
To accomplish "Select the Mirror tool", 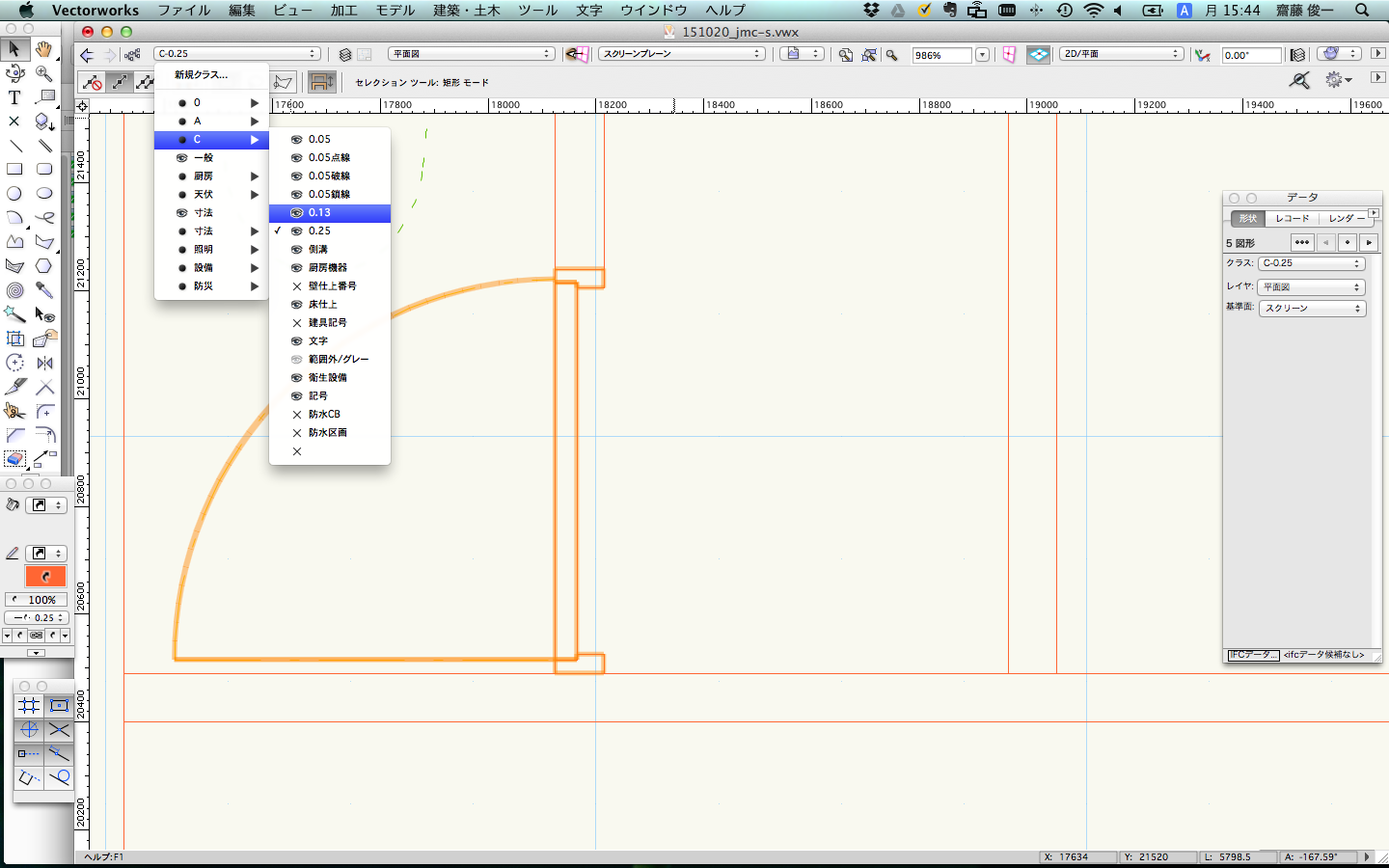I will (44, 363).
